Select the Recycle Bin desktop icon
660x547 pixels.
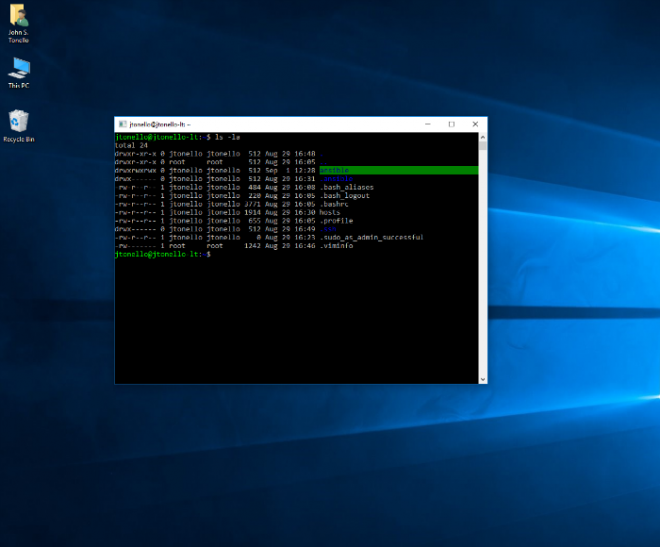coord(19,126)
